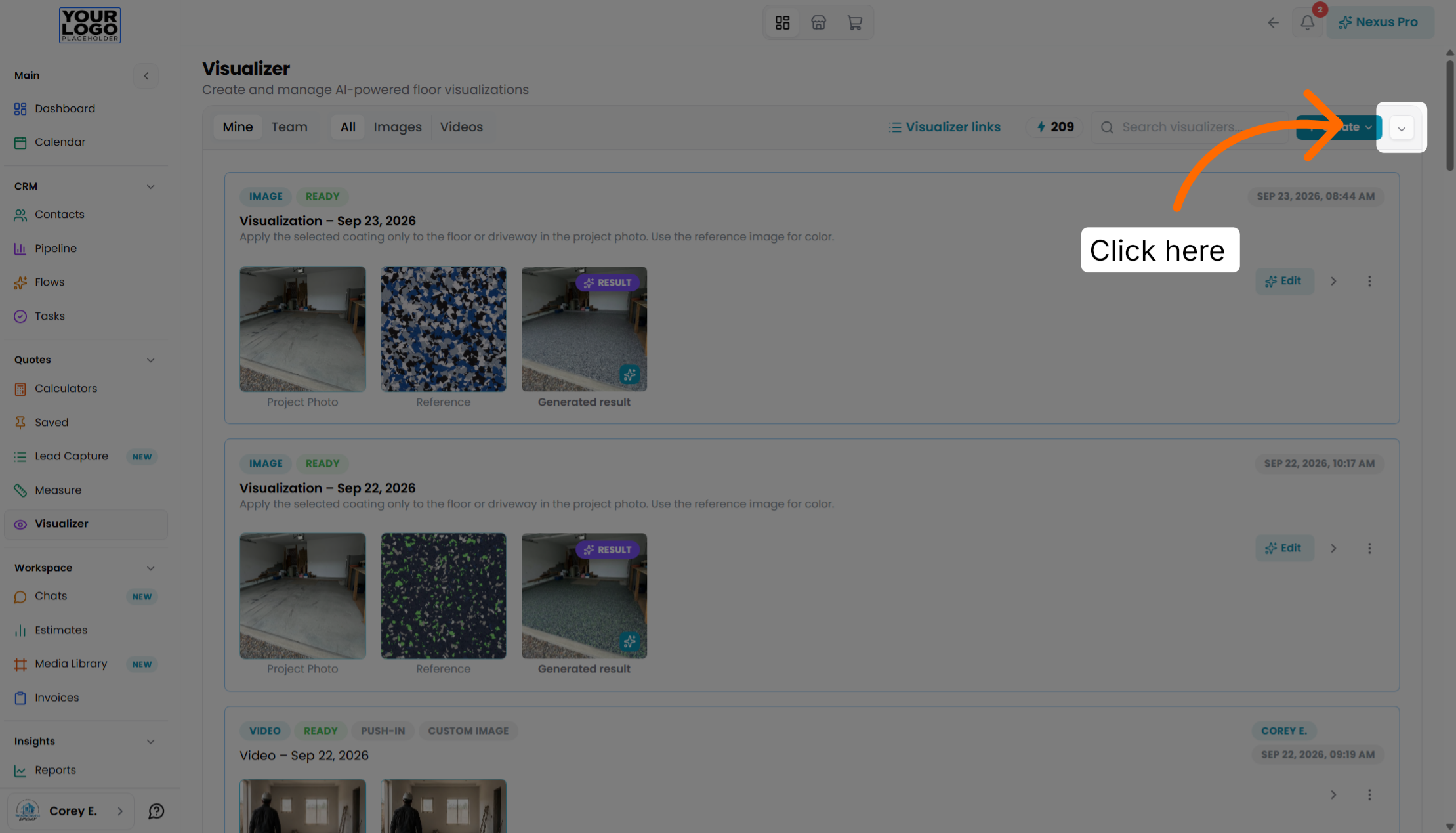This screenshot has height=833, width=1456.
Task: Open the more options menu for Sep 23 visualization
Action: 1369,281
